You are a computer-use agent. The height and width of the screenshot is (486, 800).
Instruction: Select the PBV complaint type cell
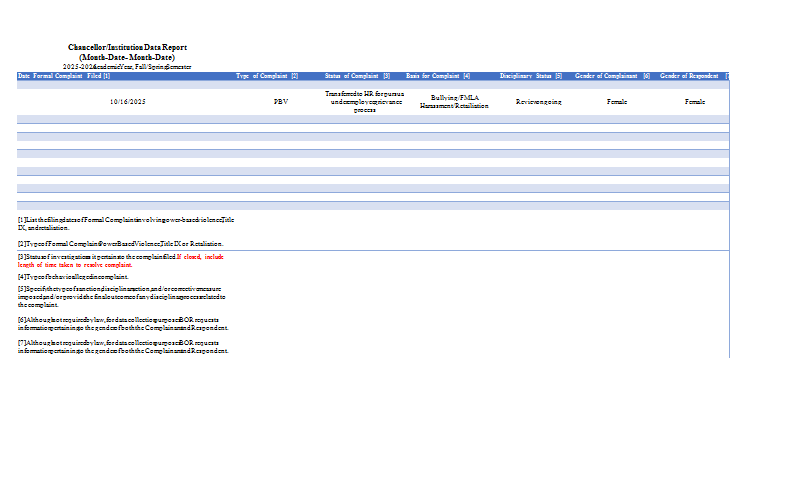[281, 102]
